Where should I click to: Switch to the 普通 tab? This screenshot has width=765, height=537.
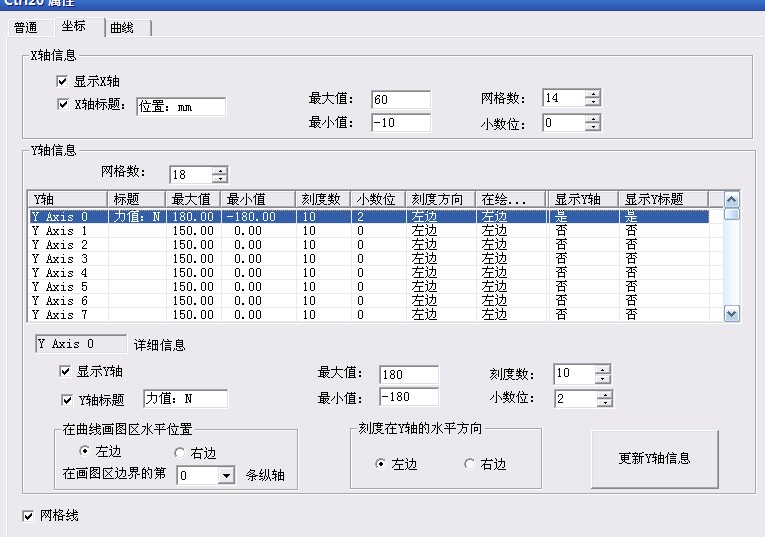click(x=26, y=28)
